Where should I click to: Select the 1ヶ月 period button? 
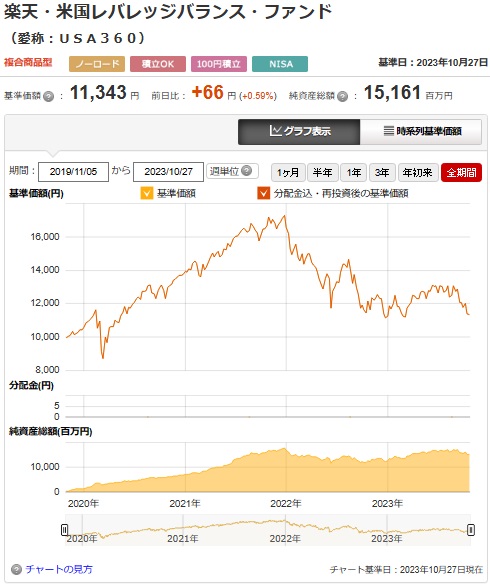tap(288, 172)
